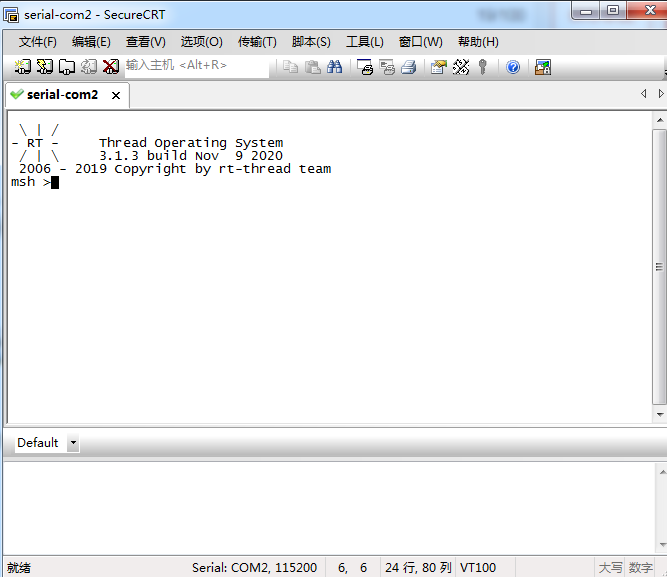Image resolution: width=667 pixels, height=577 pixels.
Task: Expand the Default button bar dropdown
Action: click(x=73, y=443)
